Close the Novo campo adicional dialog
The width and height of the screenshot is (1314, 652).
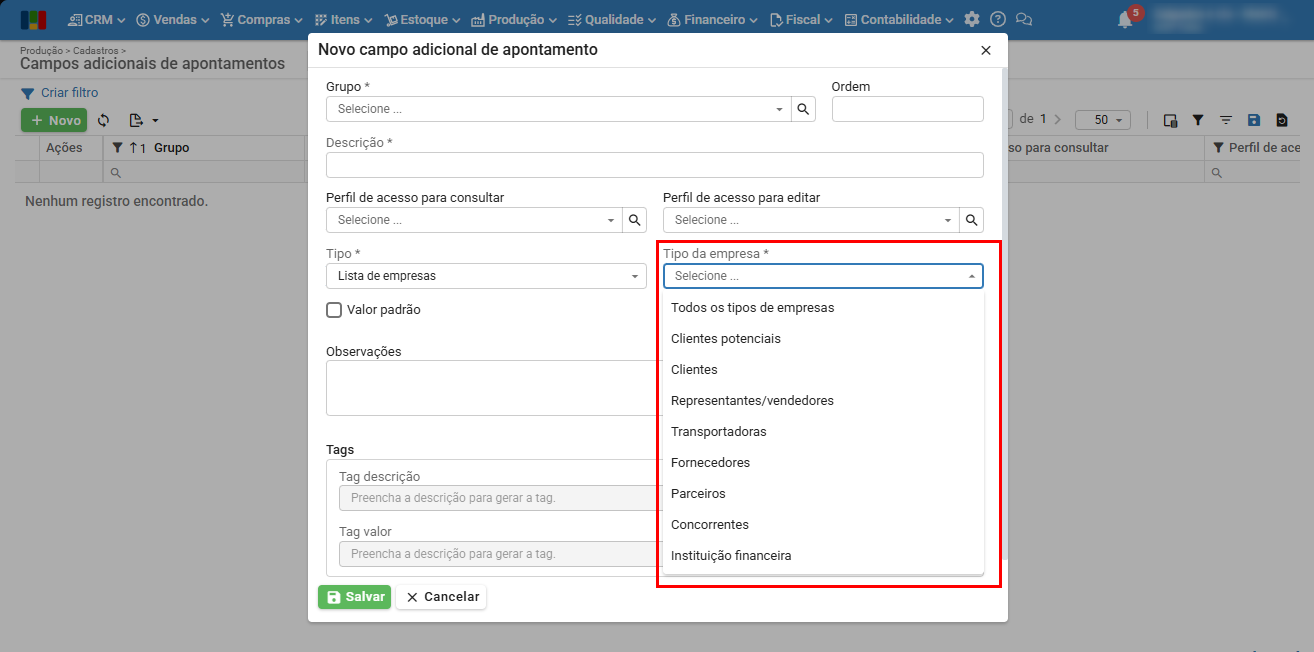click(x=986, y=50)
